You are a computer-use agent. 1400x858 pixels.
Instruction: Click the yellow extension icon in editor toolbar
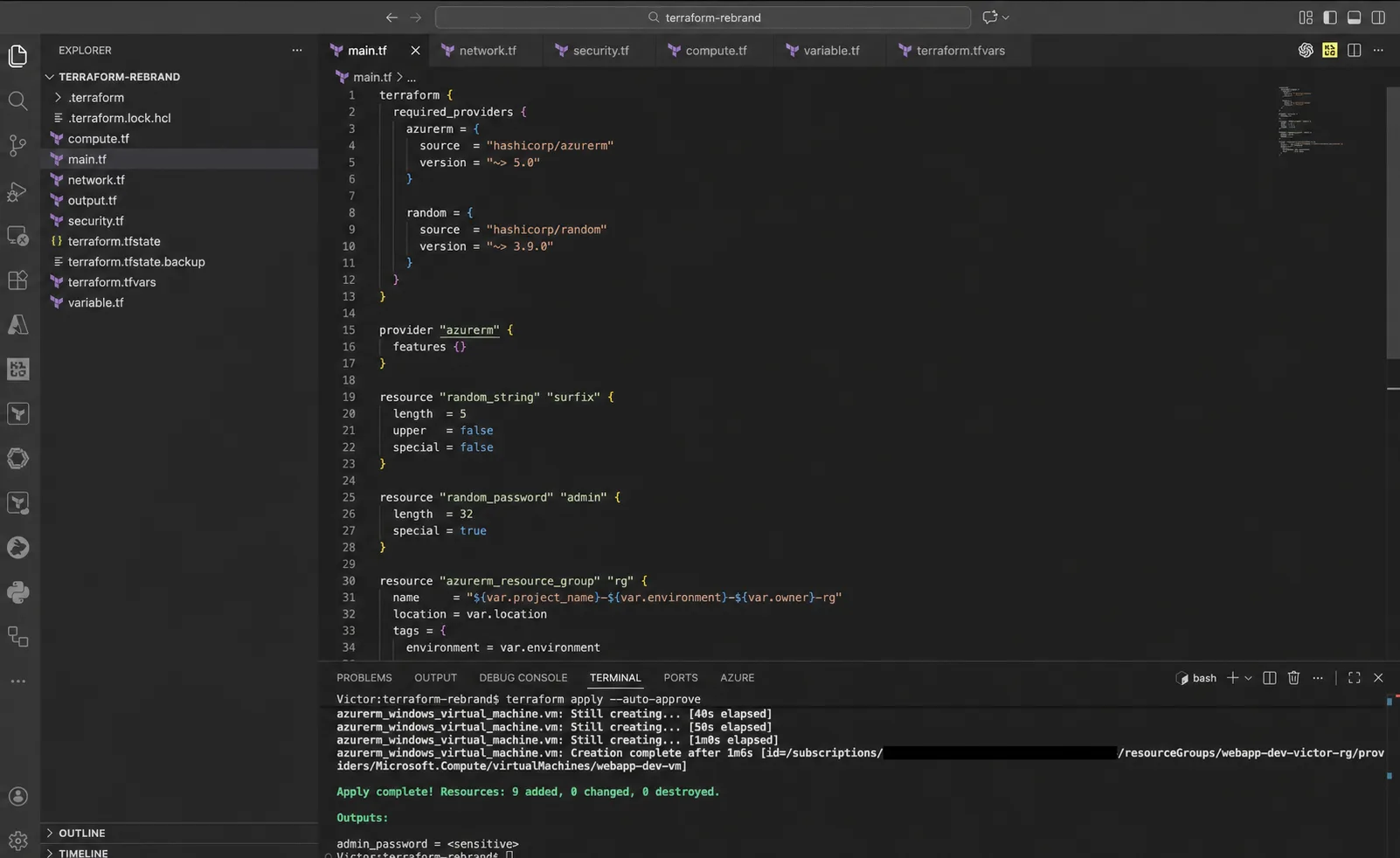tap(1330, 51)
